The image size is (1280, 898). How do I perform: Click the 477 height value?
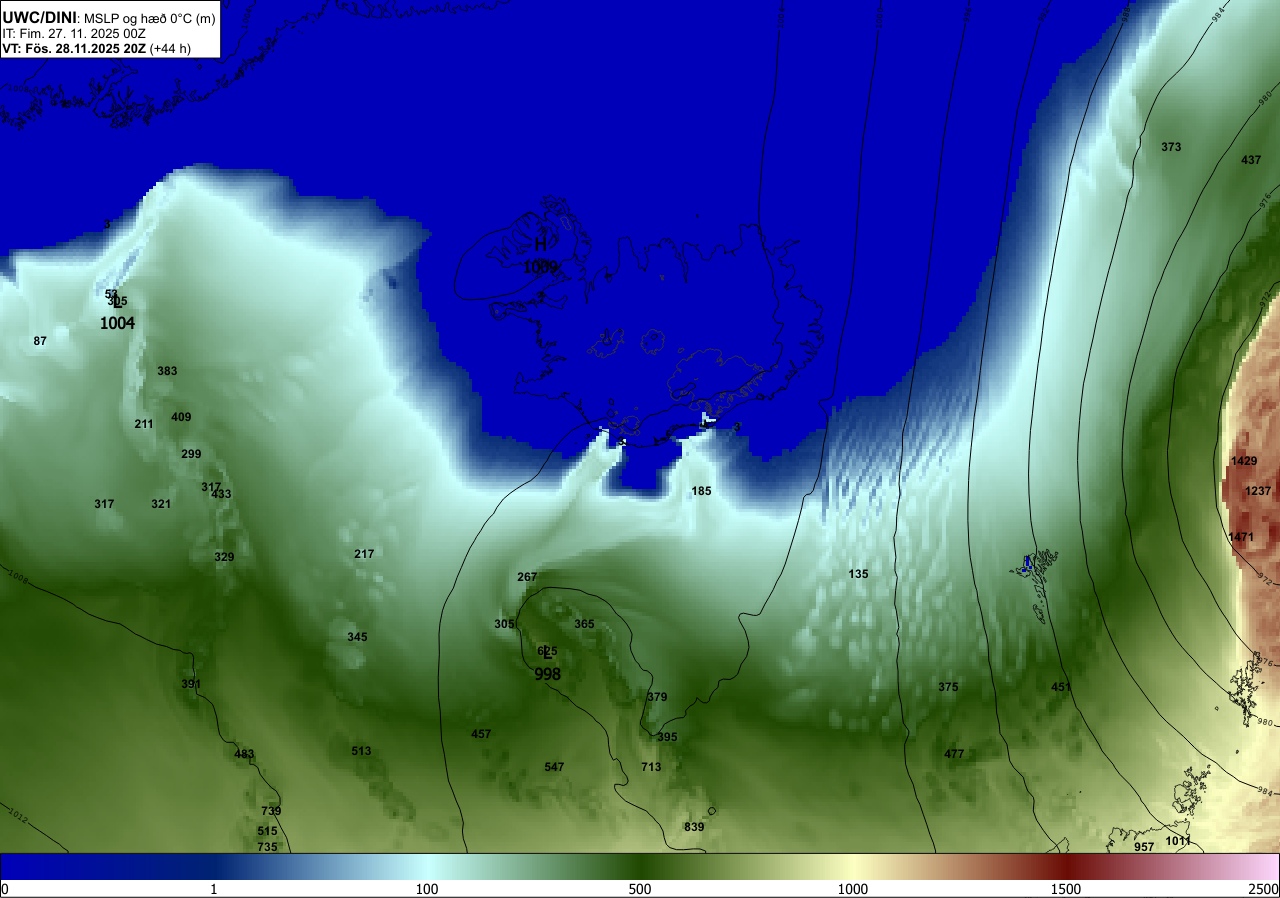(x=954, y=754)
